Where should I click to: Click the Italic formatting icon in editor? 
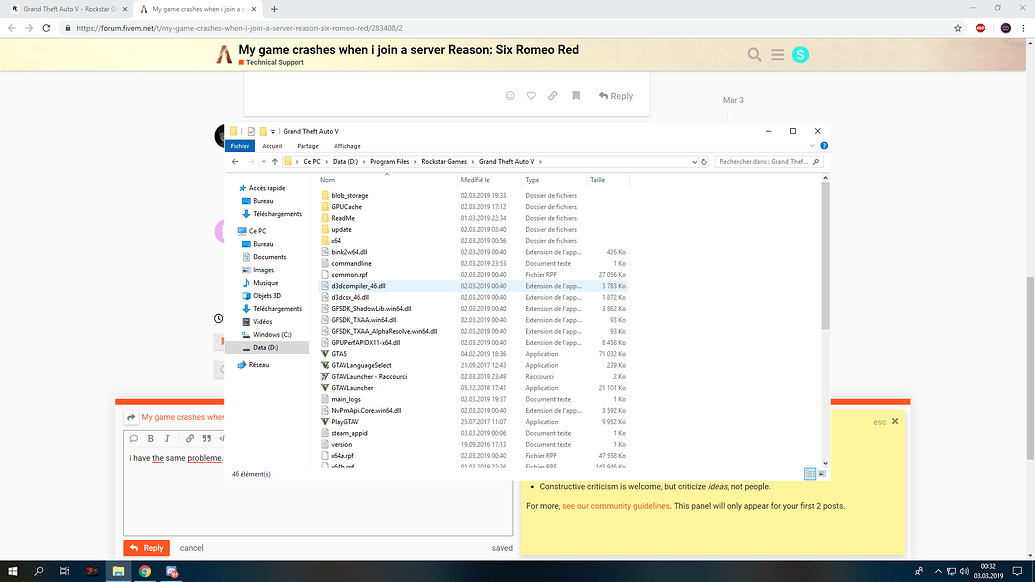click(167, 438)
